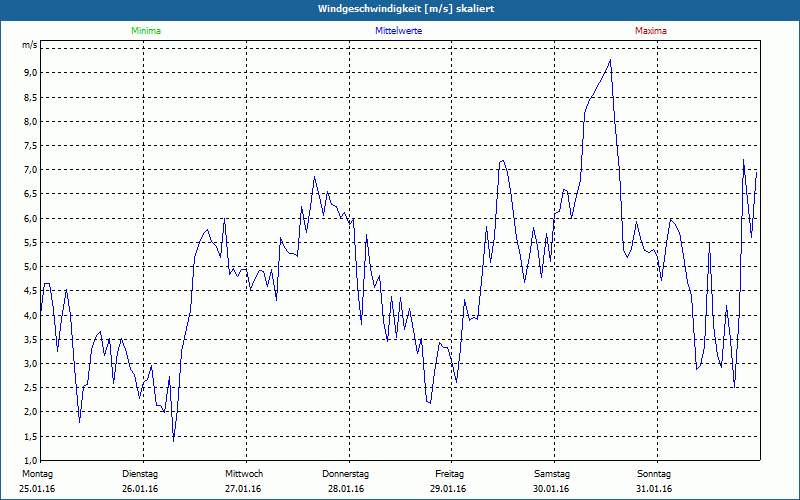Screen dimensions: 800x500
Task: Click the Freitag day label
Action: pos(449,474)
